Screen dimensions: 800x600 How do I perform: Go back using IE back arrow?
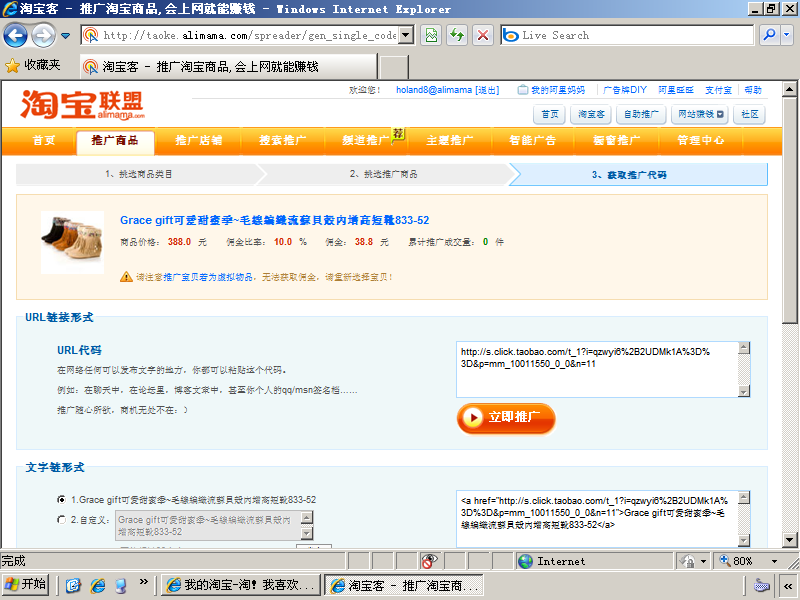click(x=15, y=35)
